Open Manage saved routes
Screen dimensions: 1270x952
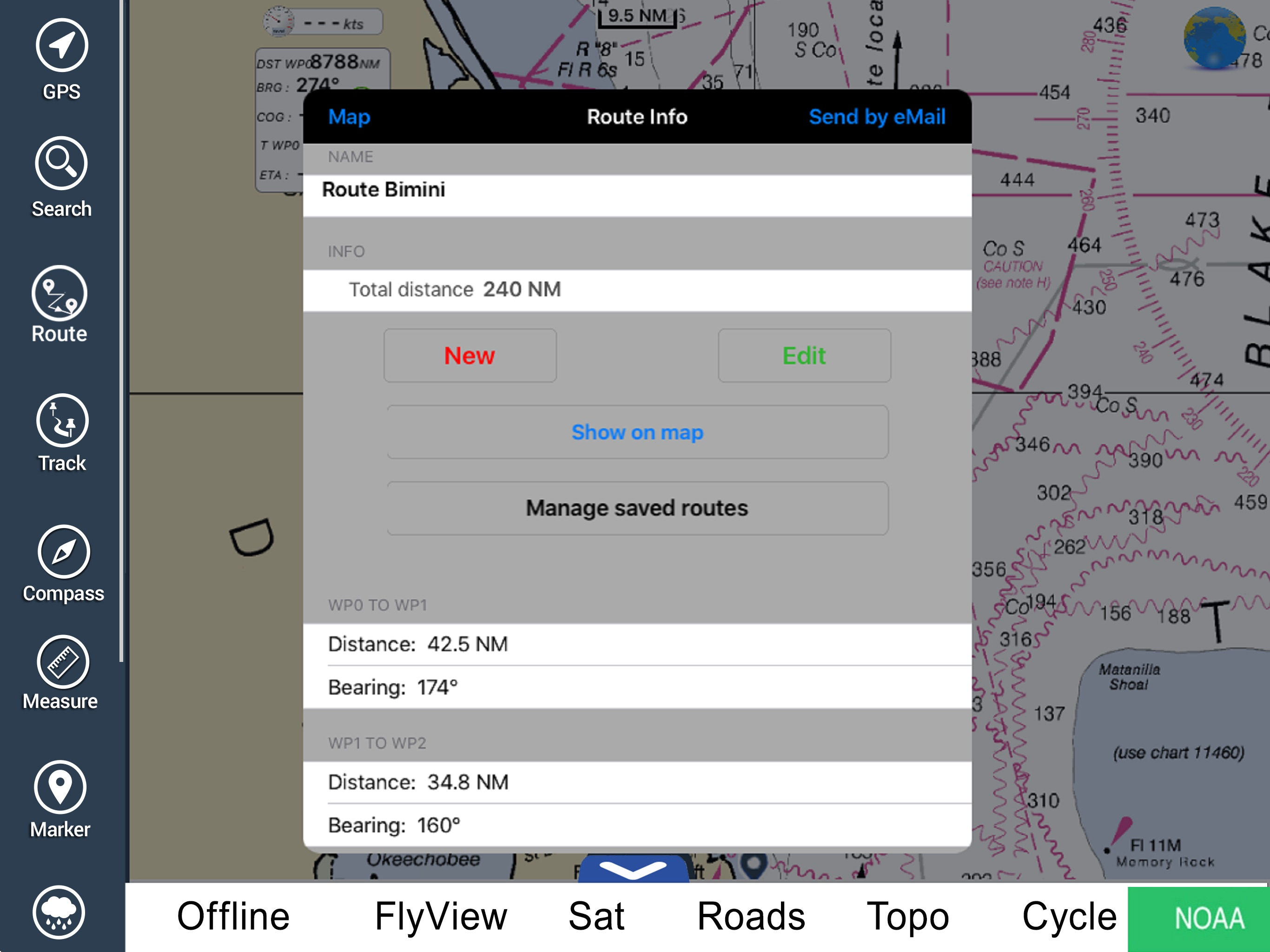pyautogui.click(x=637, y=508)
